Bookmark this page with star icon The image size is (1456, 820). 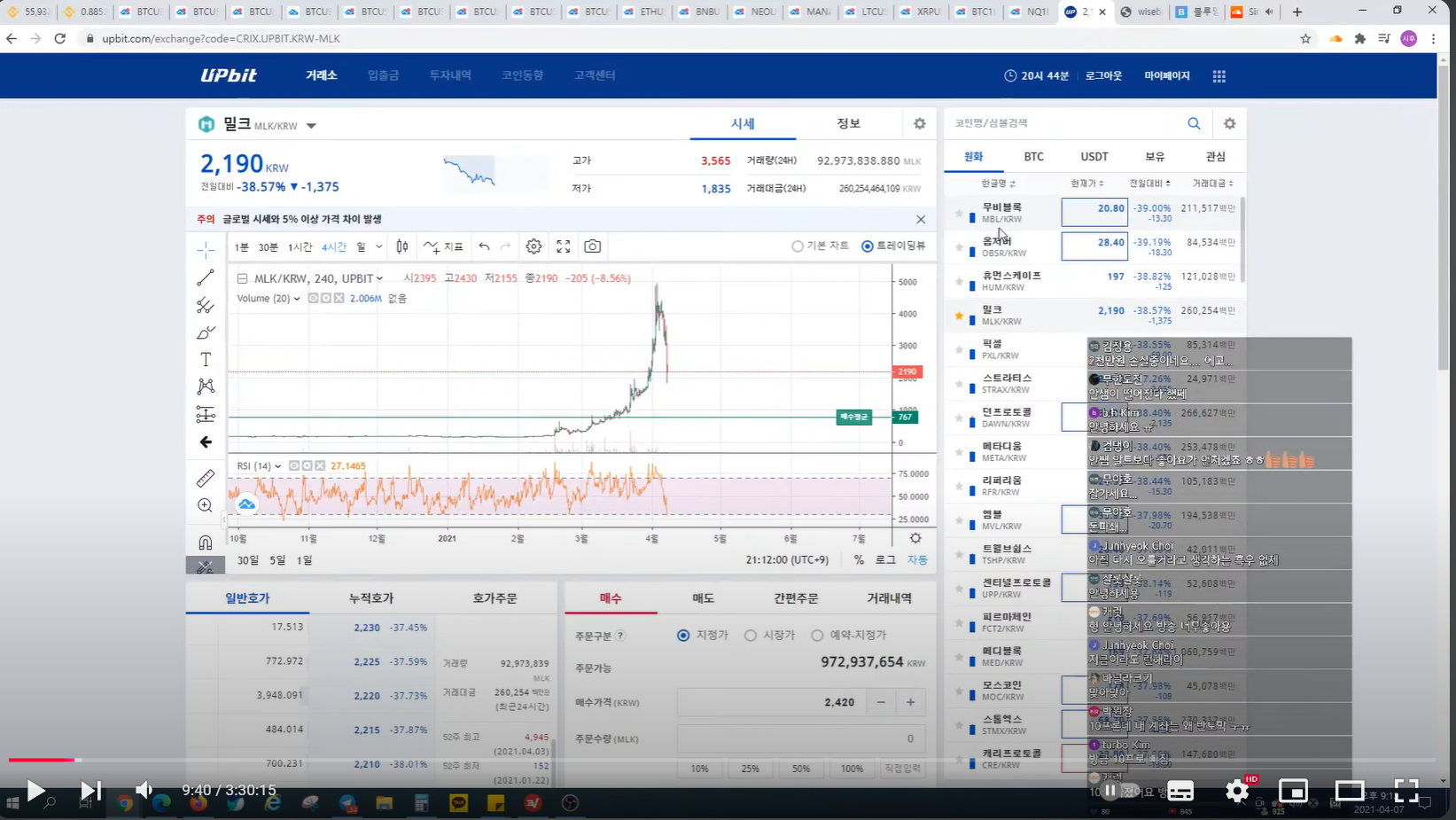point(1305,38)
